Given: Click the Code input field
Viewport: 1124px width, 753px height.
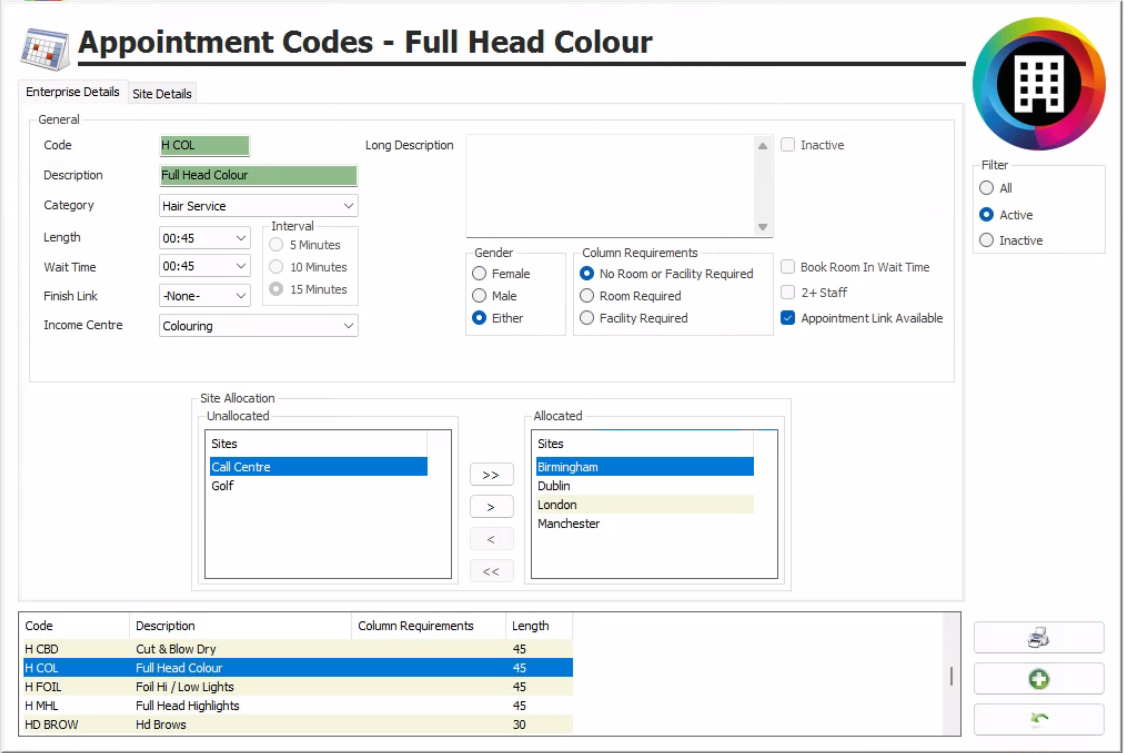Looking at the screenshot, I should click(x=204, y=146).
